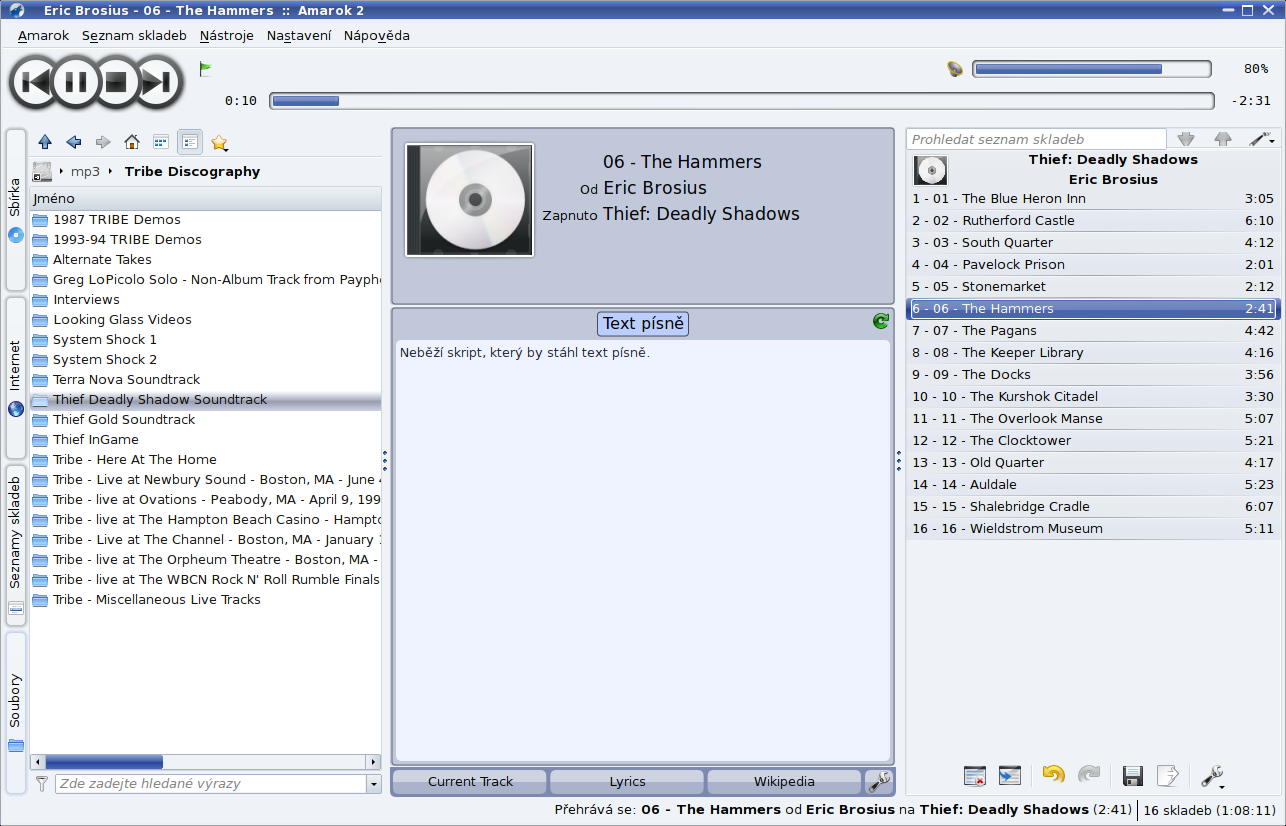
Task: Switch the file browser to detailed list view
Action: [190, 142]
